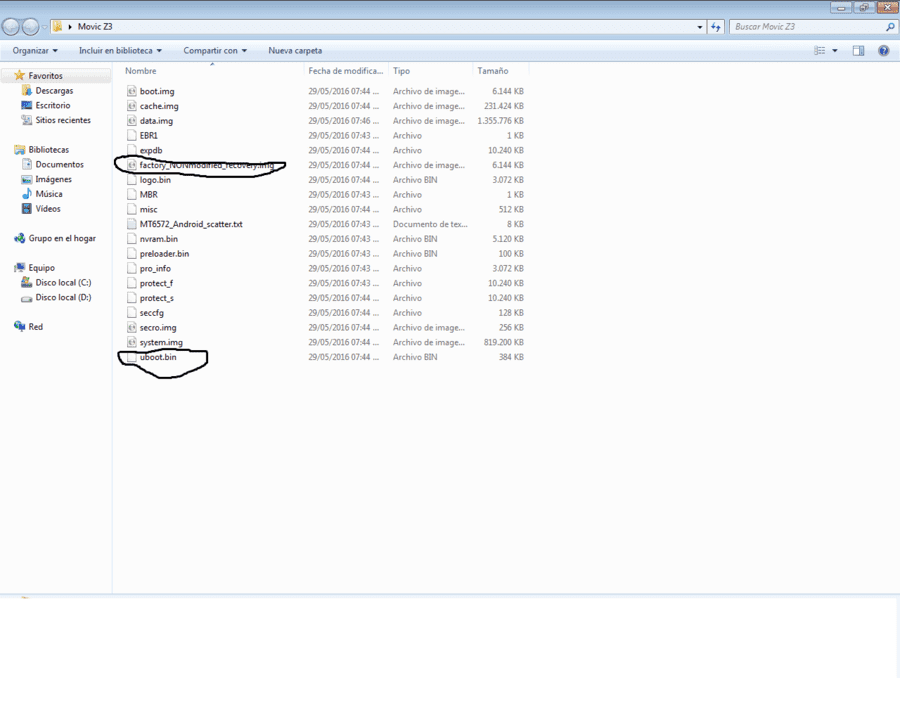Select the system.img file icon
The image size is (900, 720).
pos(131,342)
